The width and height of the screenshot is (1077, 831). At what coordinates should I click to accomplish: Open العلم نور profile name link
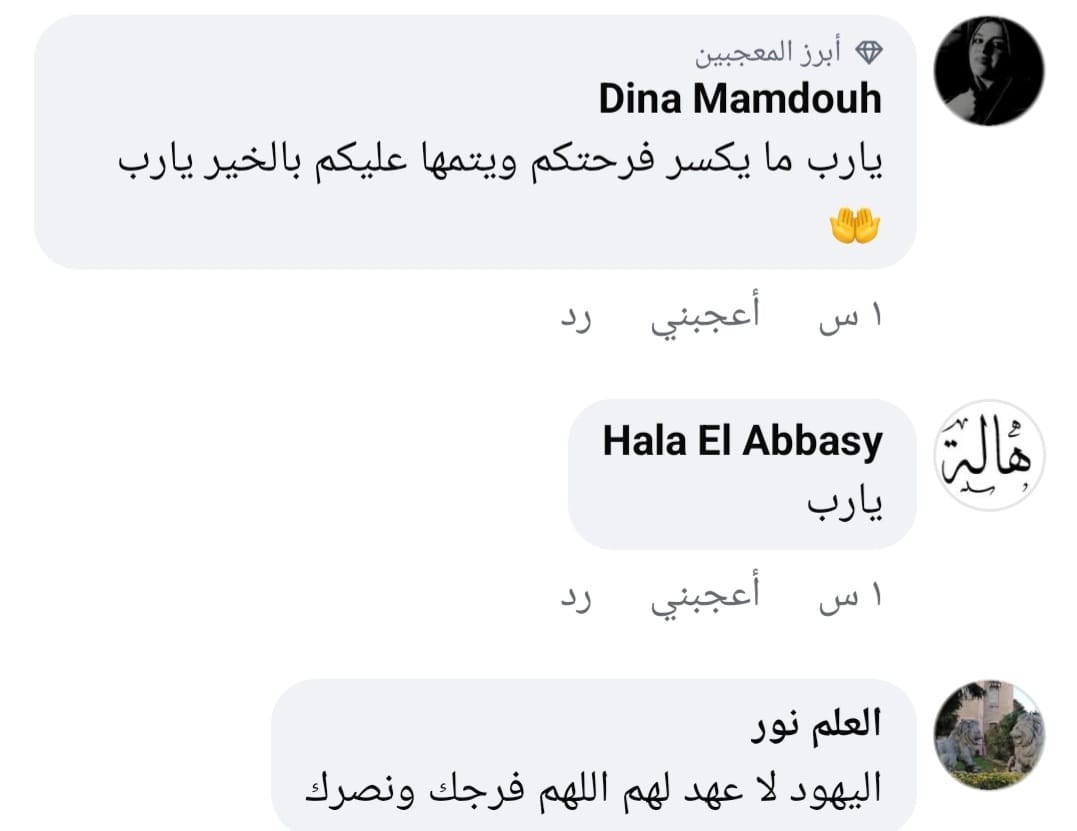(x=816, y=723)
